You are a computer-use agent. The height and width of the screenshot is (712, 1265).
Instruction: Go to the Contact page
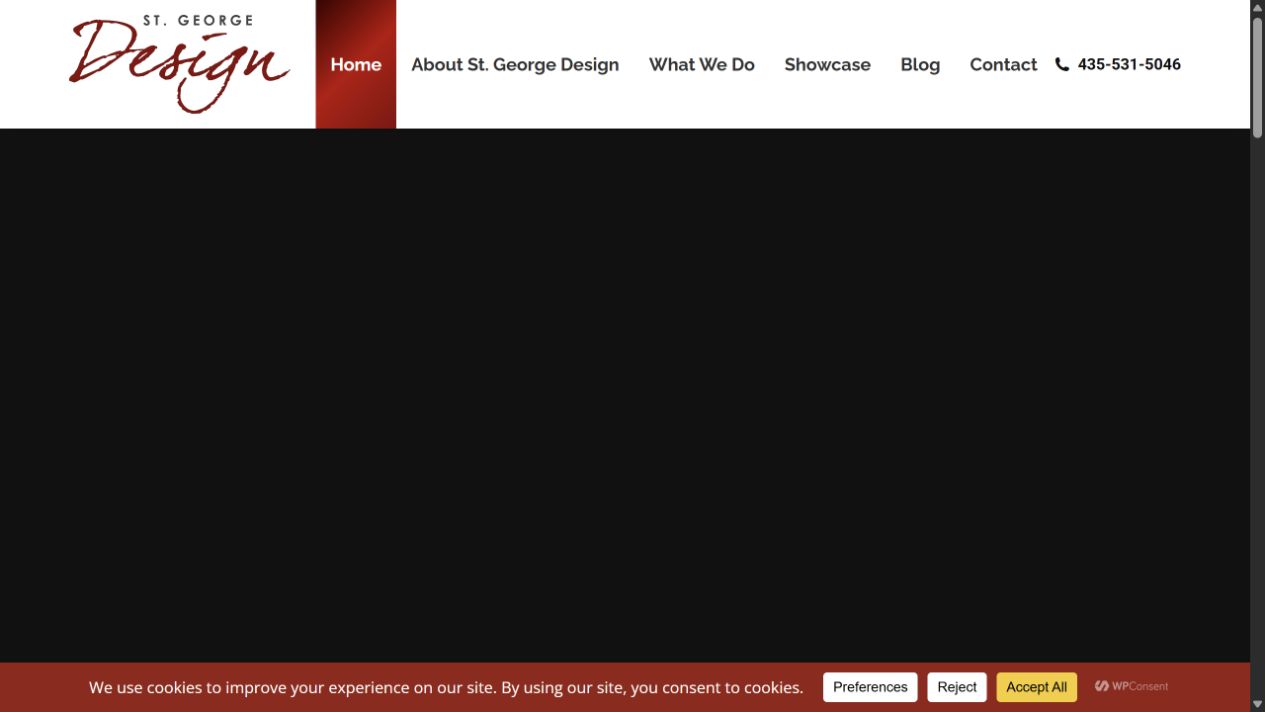point(1003,64)
